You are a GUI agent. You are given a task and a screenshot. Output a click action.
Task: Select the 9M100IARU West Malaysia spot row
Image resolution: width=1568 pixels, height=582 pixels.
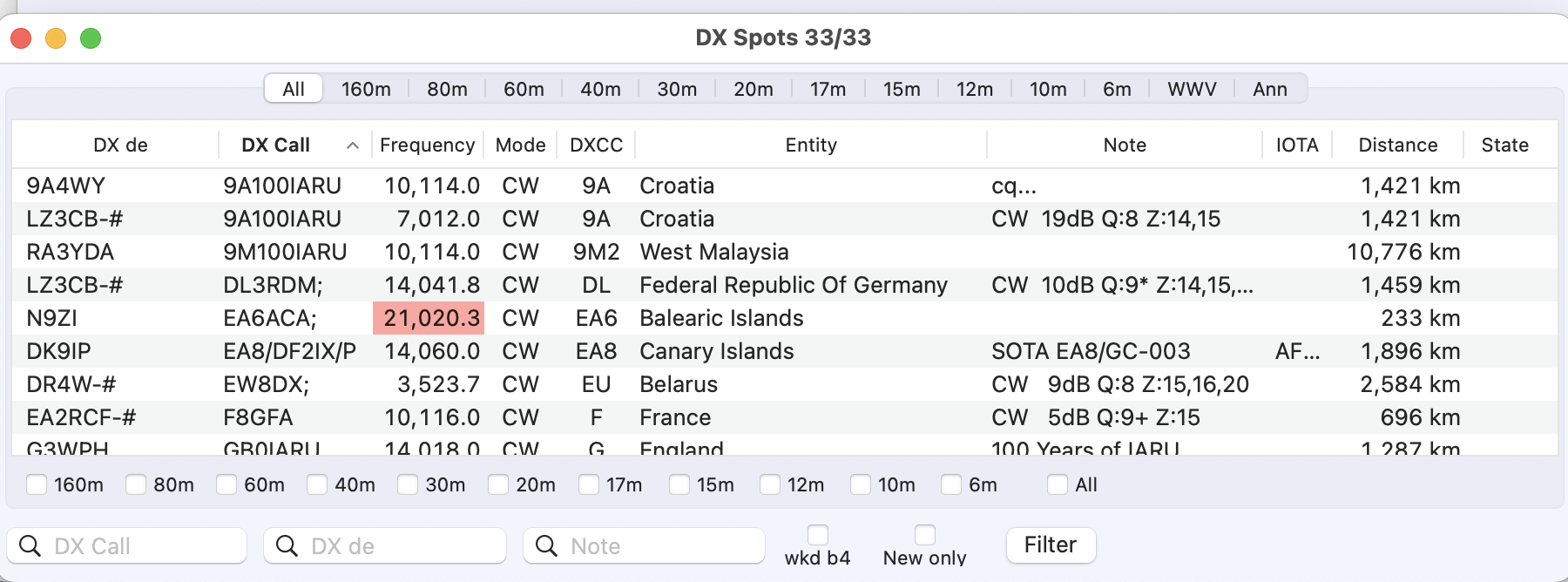point(714,252)
